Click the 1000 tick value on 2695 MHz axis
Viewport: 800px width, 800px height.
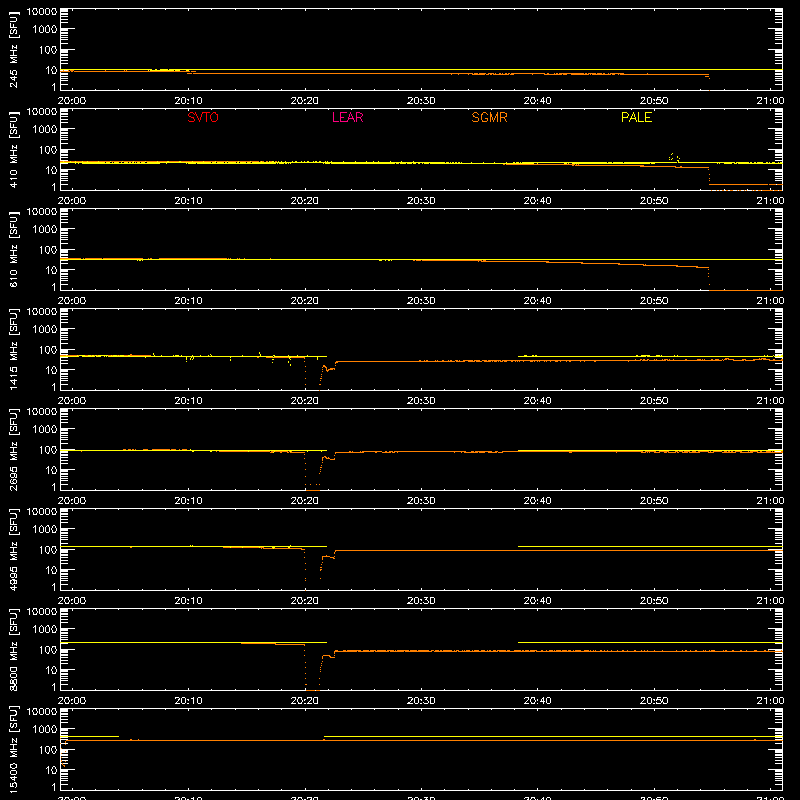coord(45,429)
